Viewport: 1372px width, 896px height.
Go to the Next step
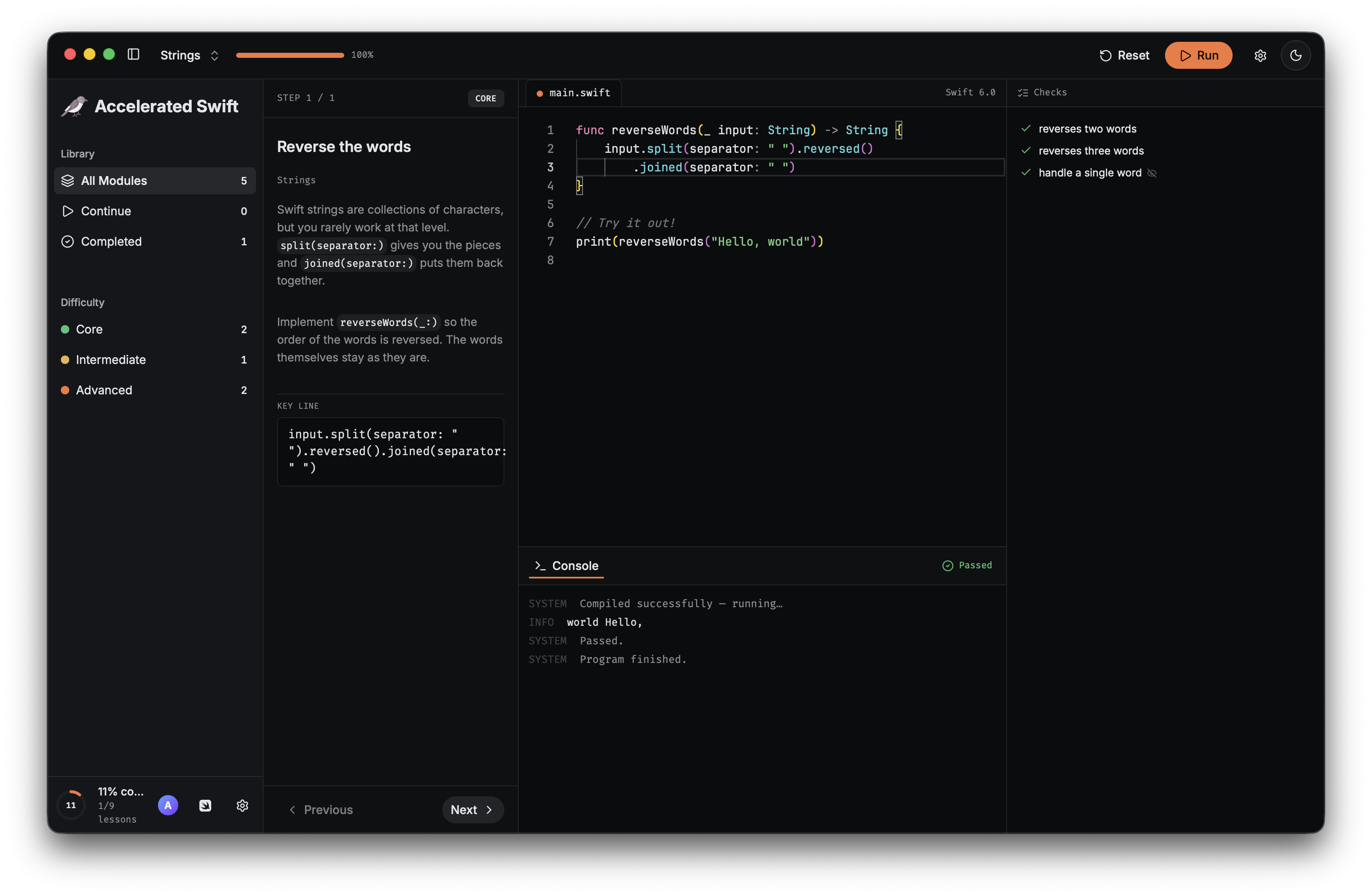[x=473, y=809]
